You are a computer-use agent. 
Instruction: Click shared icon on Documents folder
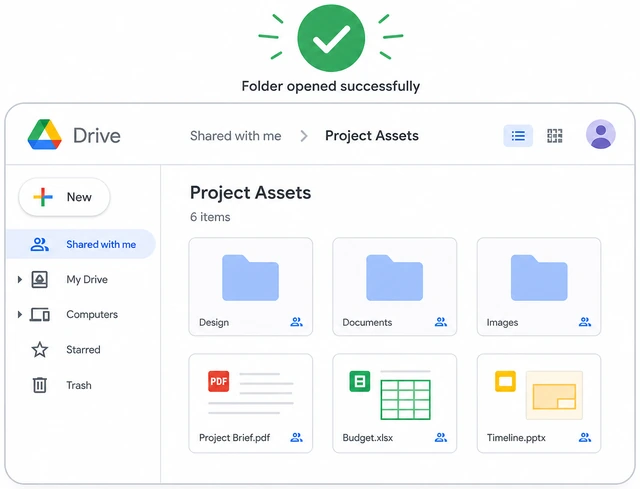pyautogui.click(x=440, y=322)
